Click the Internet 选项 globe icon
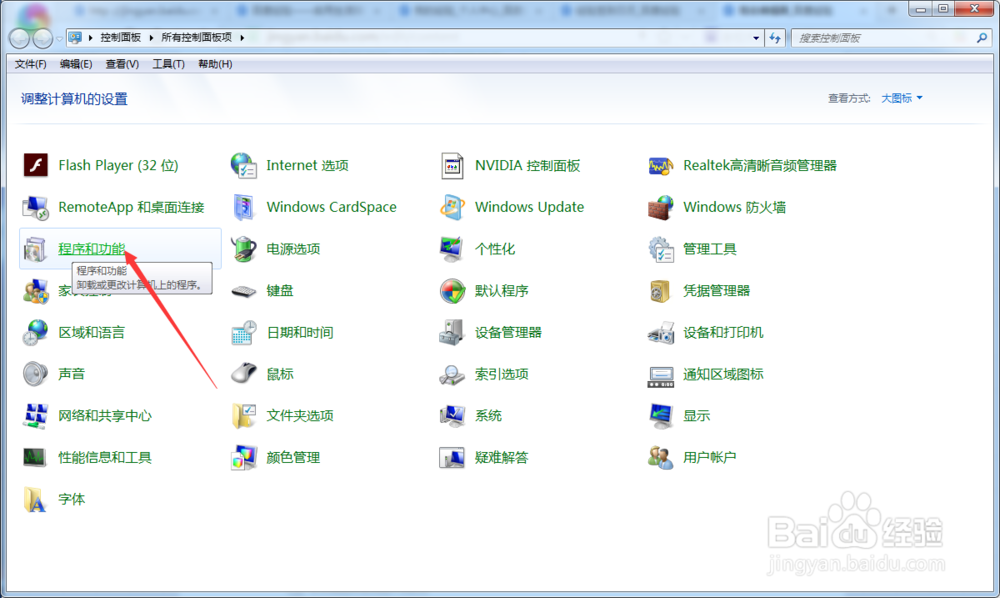Image resolution: width=1000 pixels, height=598 pixels. coord(244,165)
